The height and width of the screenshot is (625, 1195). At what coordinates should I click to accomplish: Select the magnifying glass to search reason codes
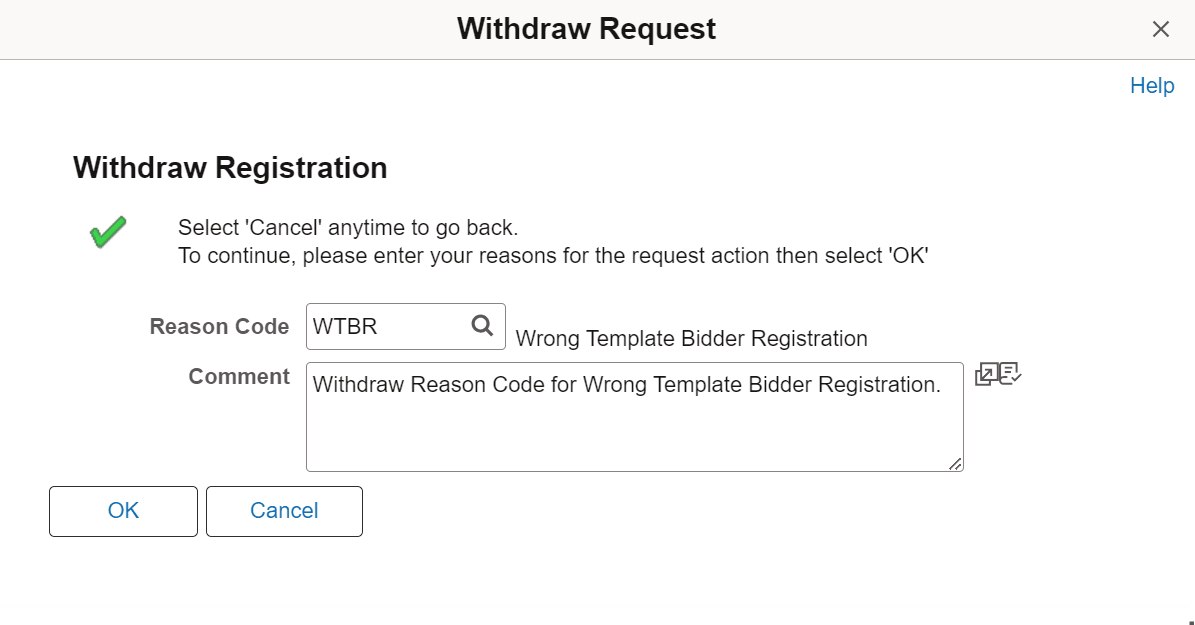coord(481,326)
